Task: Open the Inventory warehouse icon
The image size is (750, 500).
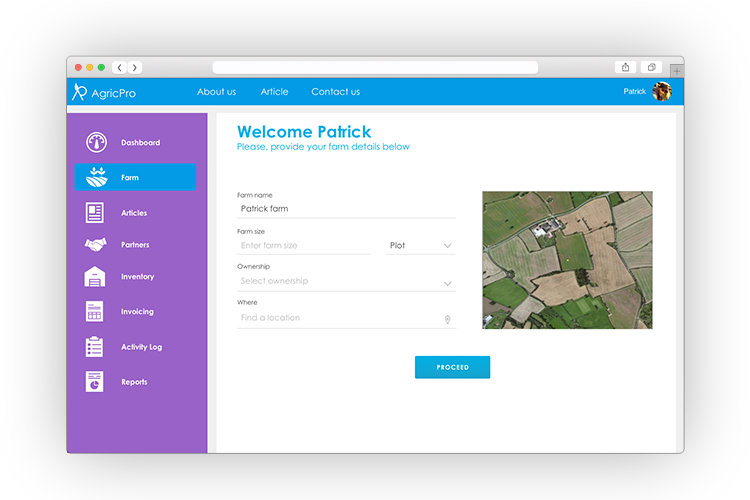Action: [x=95, y=277]
